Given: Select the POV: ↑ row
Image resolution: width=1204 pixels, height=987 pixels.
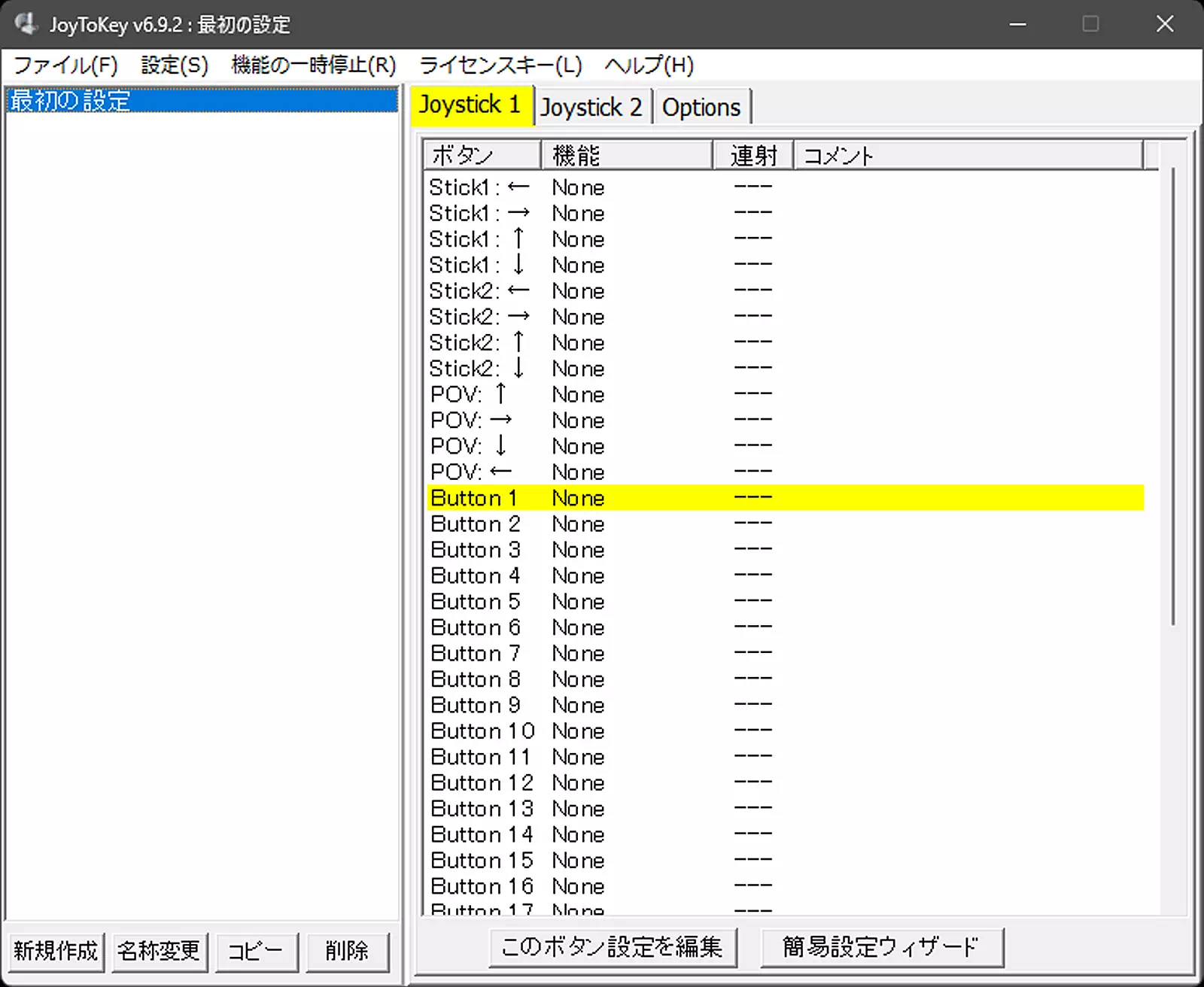Looking at the screenshot, I should click(x=786, y=394).
